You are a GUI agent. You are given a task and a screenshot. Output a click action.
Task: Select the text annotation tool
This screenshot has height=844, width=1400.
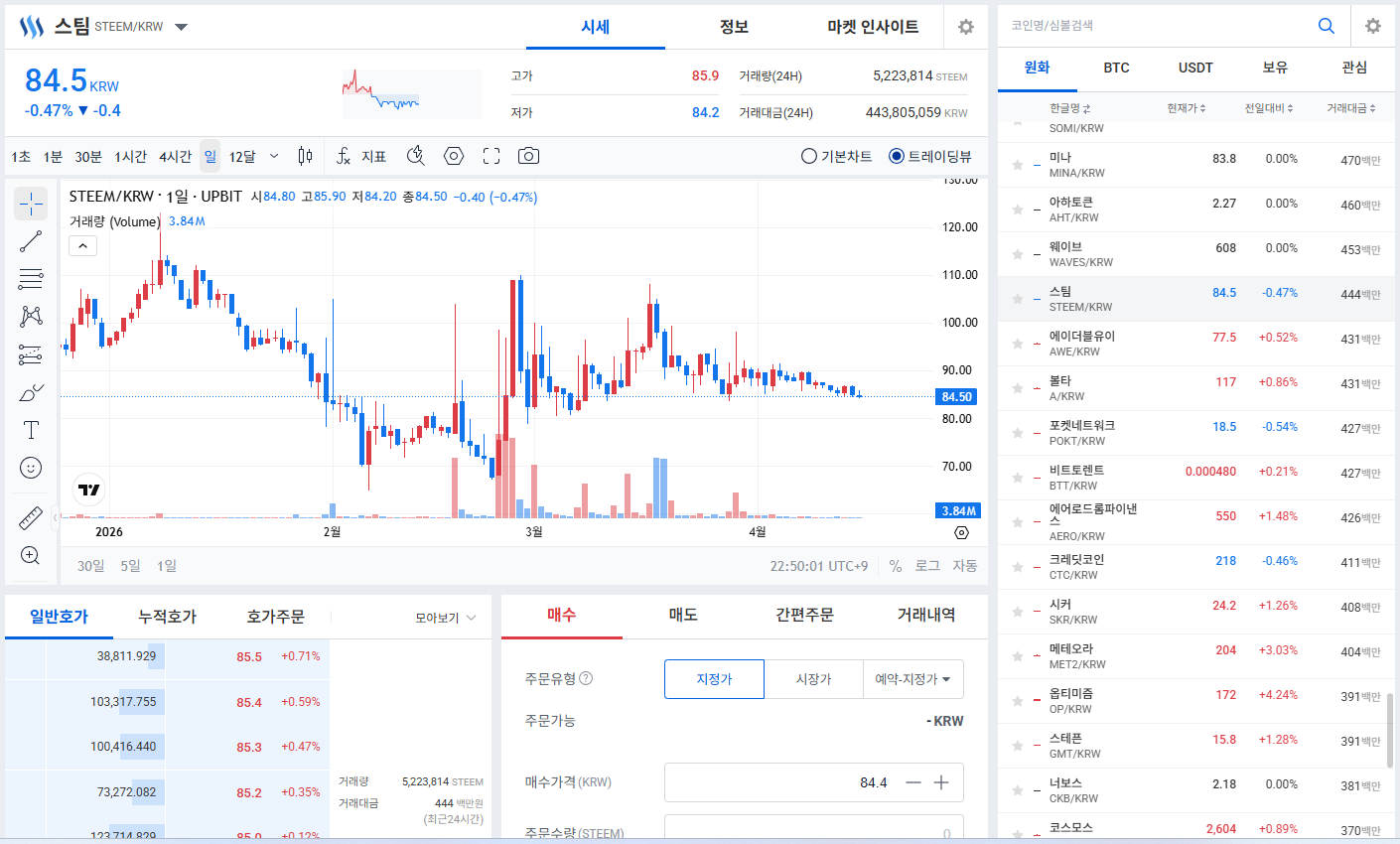(x=31, y=430)
